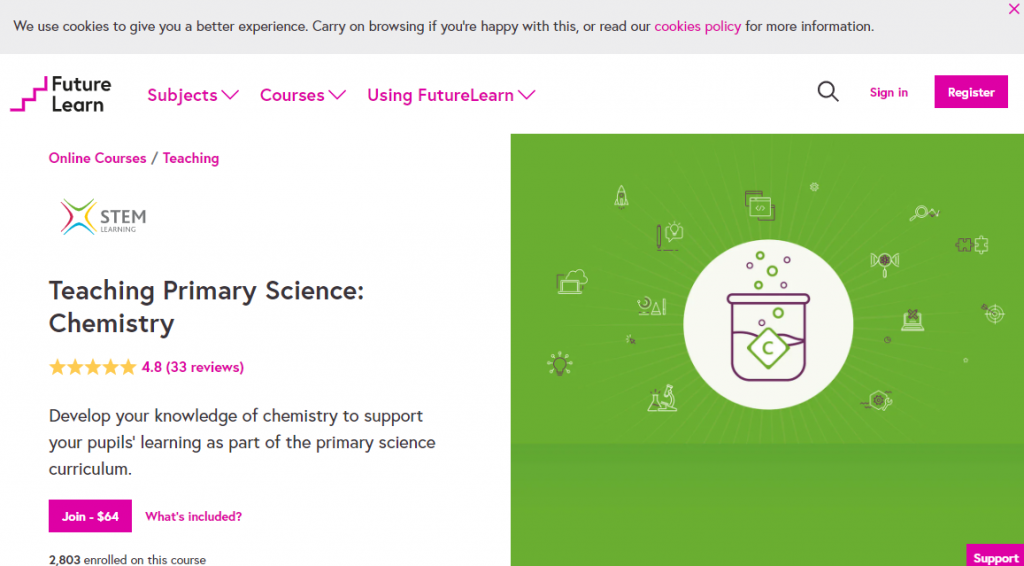This screenshot has width=1024, height=566.
Task: Click the Join - $64 button
Action: 90,516
